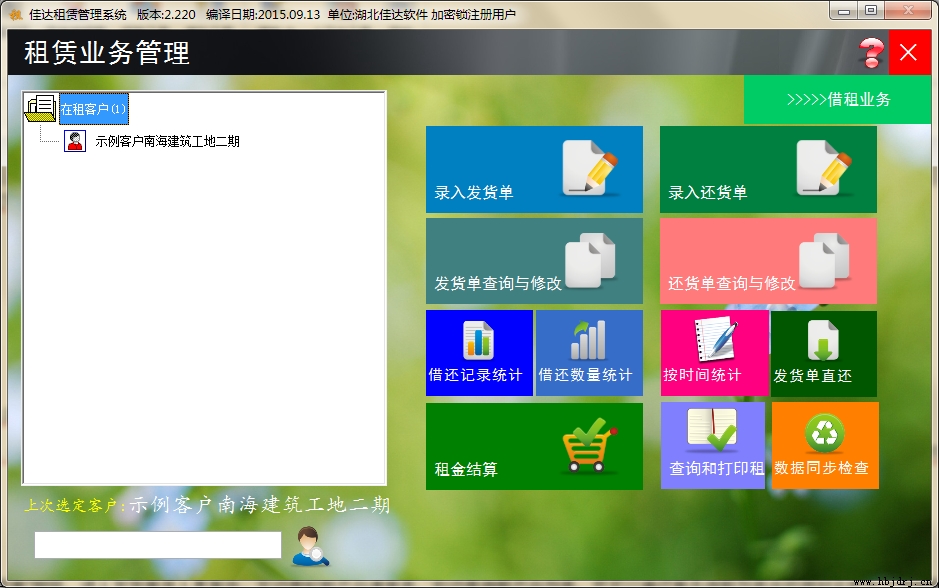This screenshot has height=588, width=939.
Task: Open the 录入还货单 tile
Action: 768,169
